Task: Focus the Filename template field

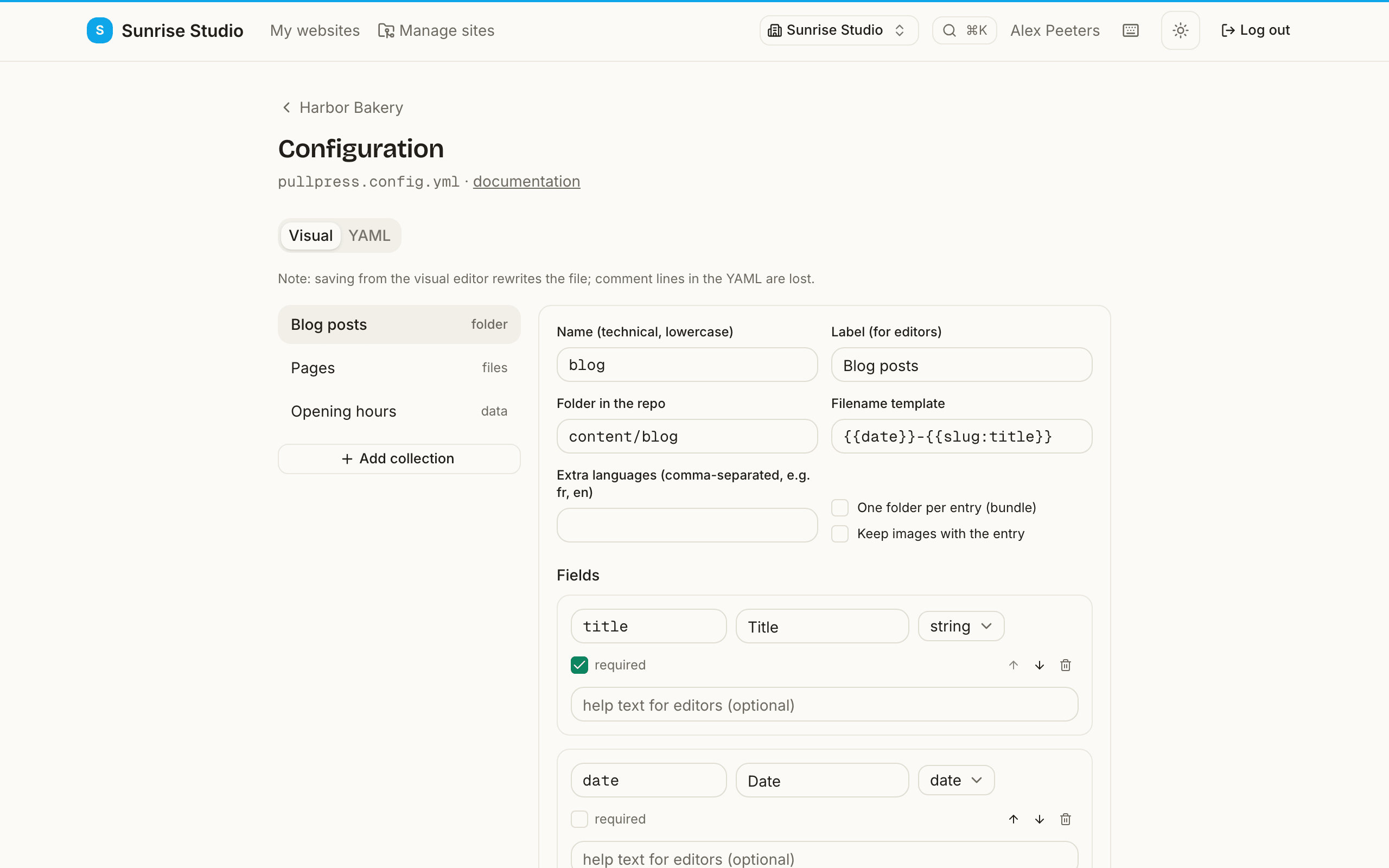Action: tap(961, 436)
